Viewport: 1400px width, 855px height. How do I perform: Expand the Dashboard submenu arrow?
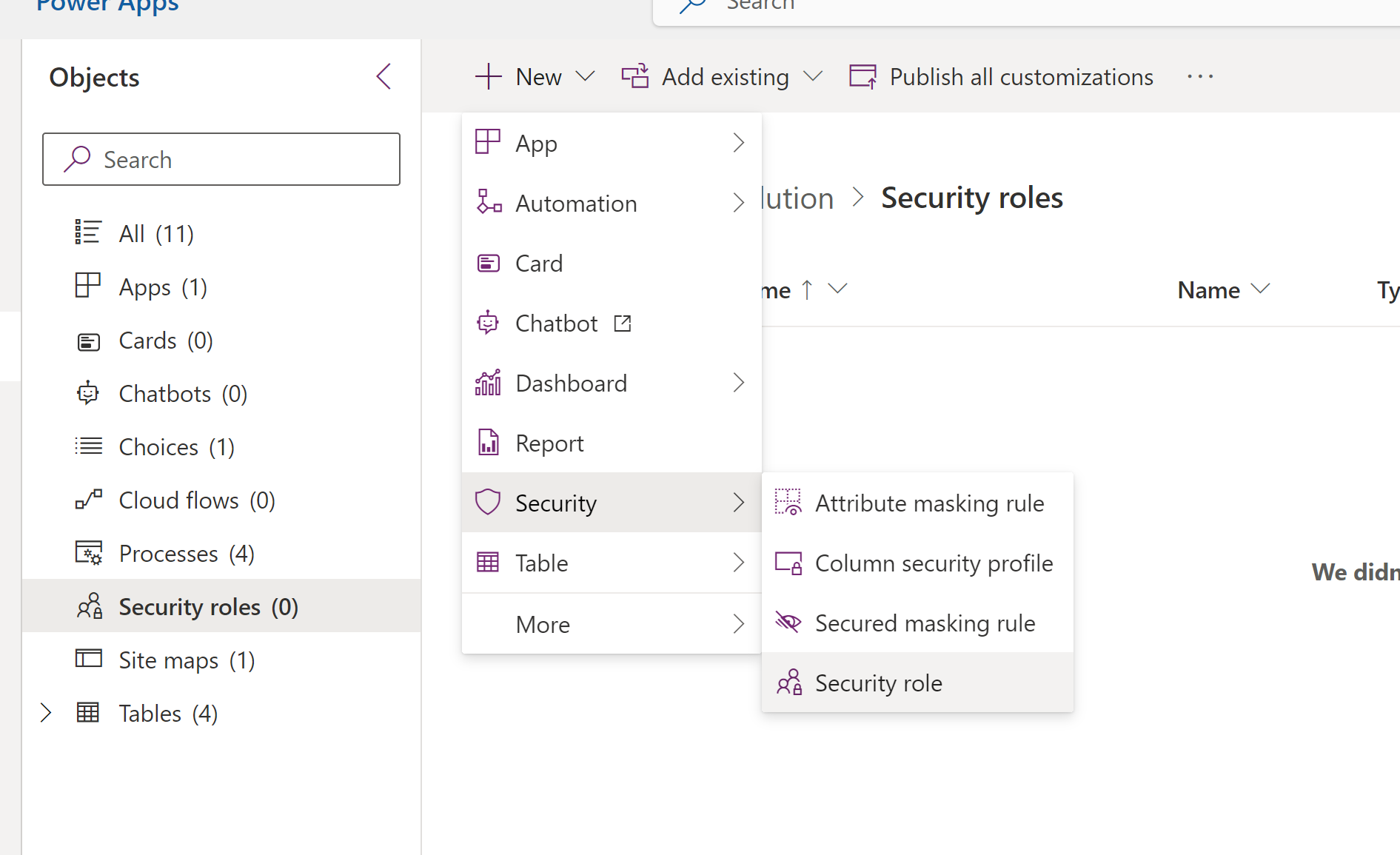click(738, 382)
